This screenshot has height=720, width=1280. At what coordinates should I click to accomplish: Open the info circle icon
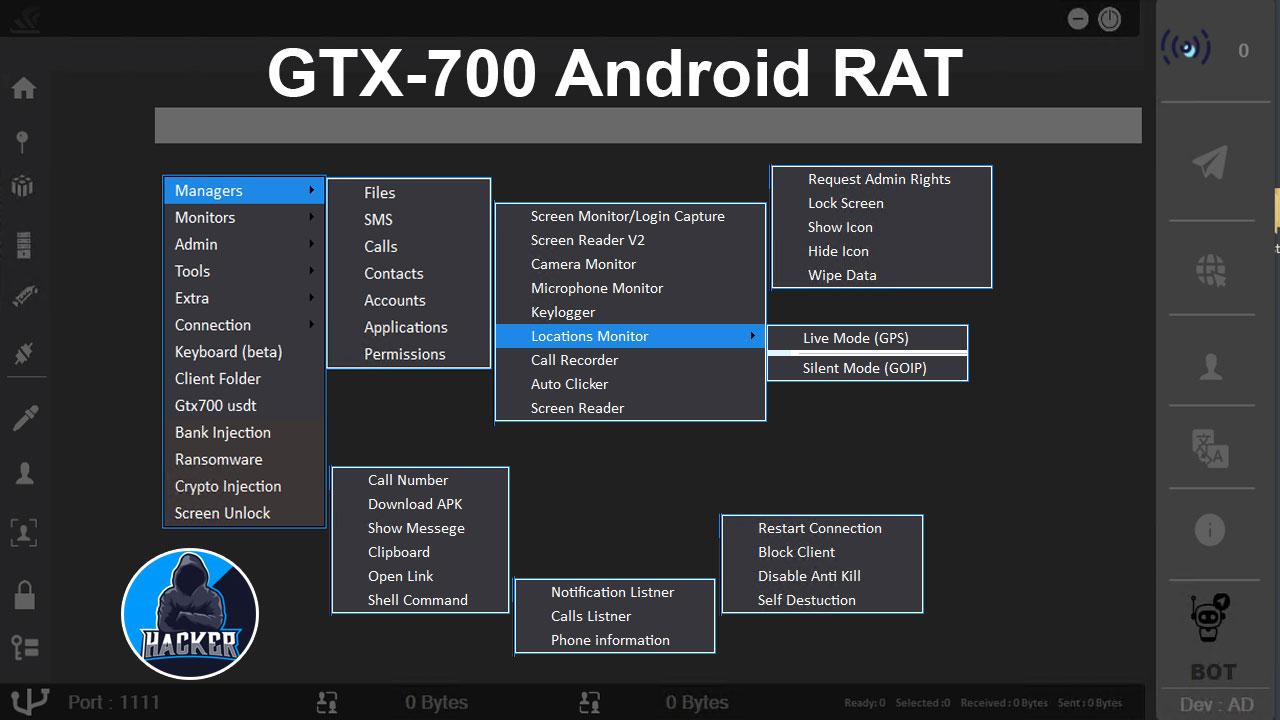tap(1211, 529)
